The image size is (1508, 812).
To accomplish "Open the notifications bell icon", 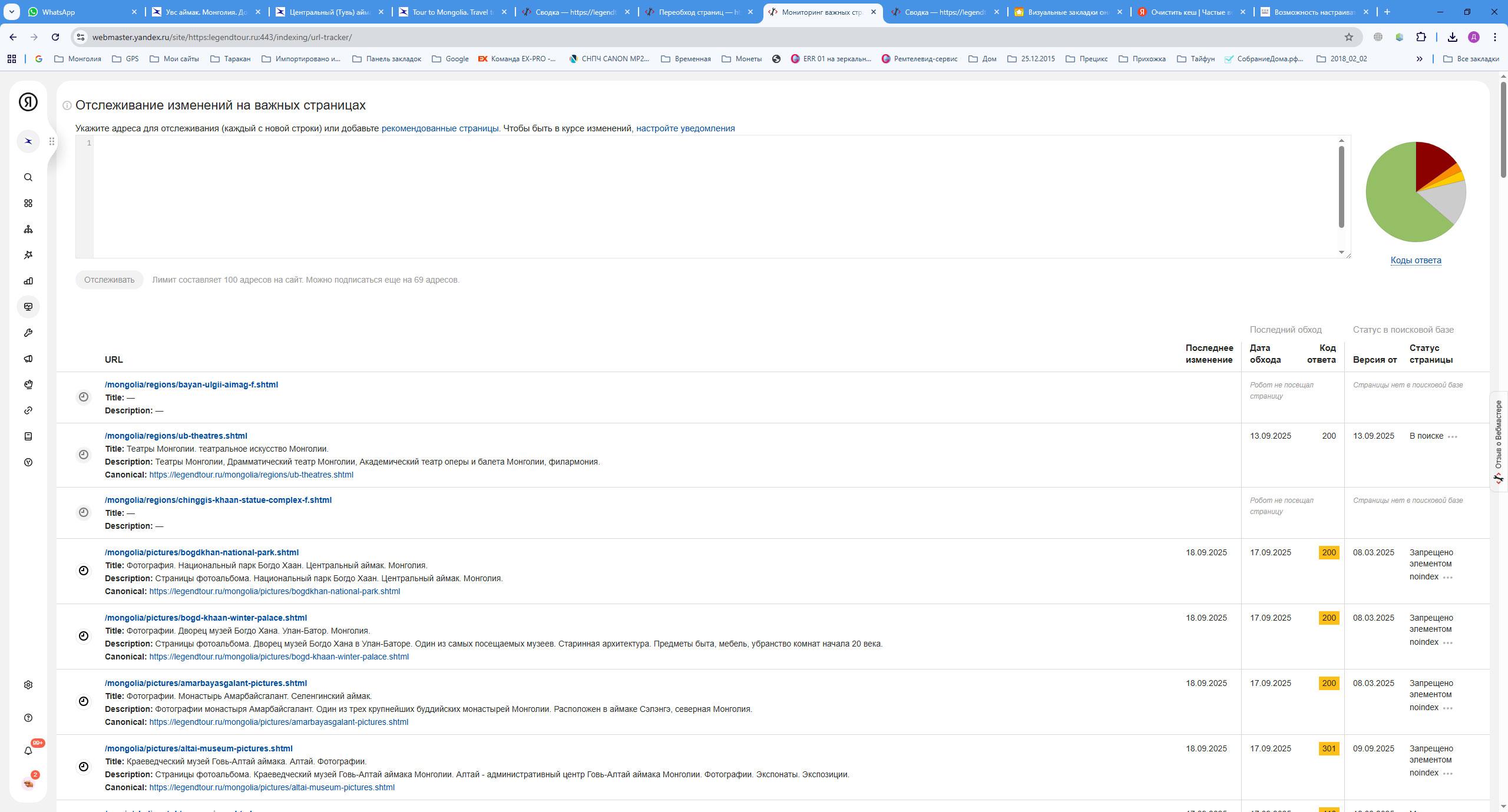I will (x=28, y=750).
